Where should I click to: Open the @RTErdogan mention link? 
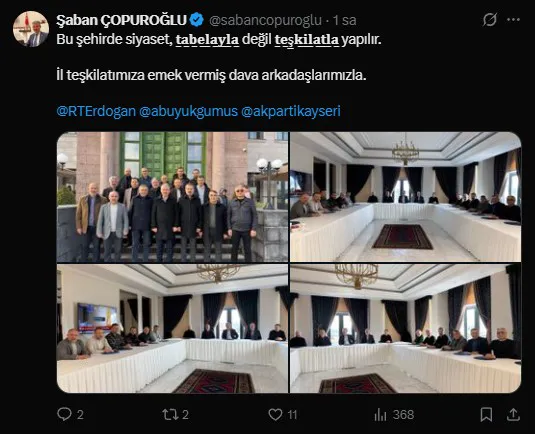[x=96, y=111]
